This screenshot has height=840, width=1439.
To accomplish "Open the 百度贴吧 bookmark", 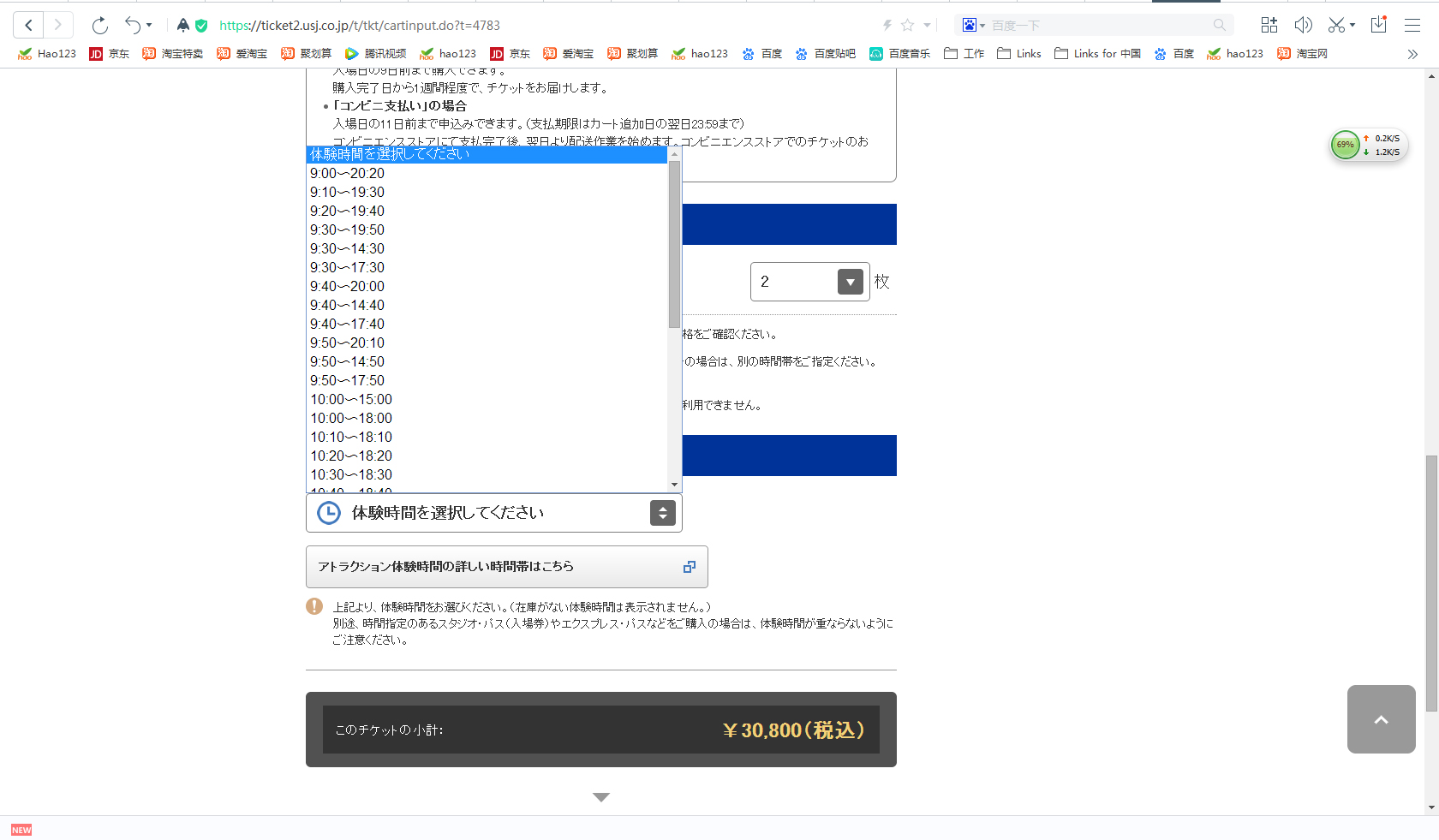I will point(826,54).
